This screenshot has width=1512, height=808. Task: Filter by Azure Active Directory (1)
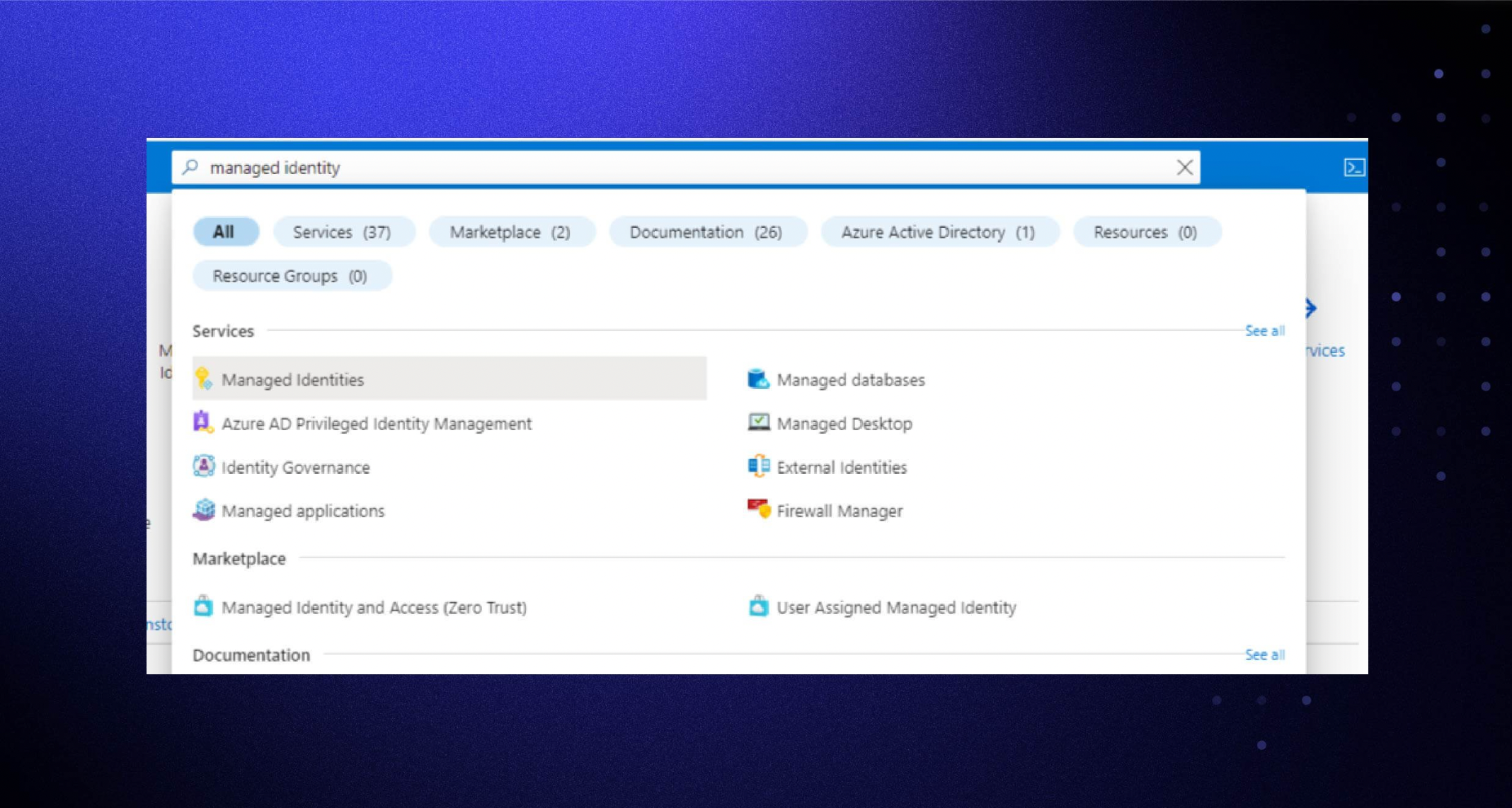tap(940, 232)
